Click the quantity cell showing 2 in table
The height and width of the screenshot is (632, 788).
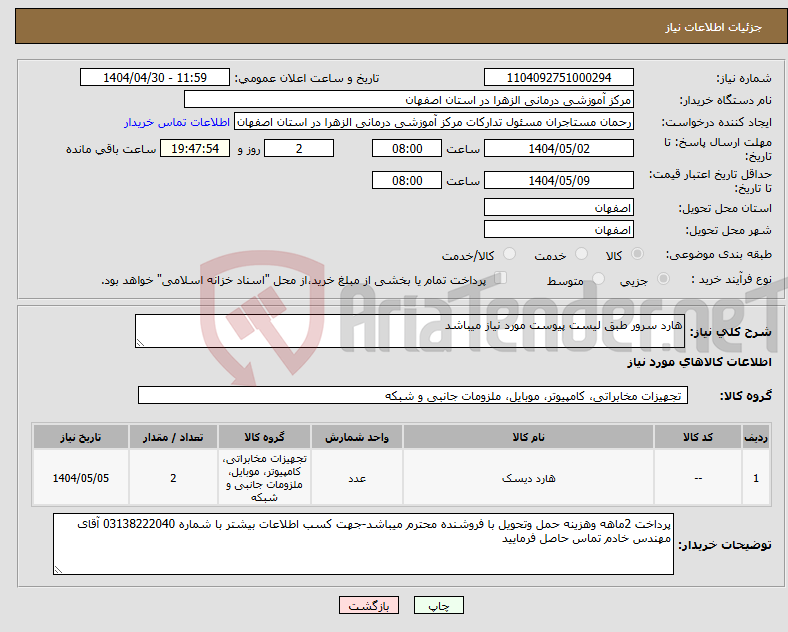pos(173,478)
